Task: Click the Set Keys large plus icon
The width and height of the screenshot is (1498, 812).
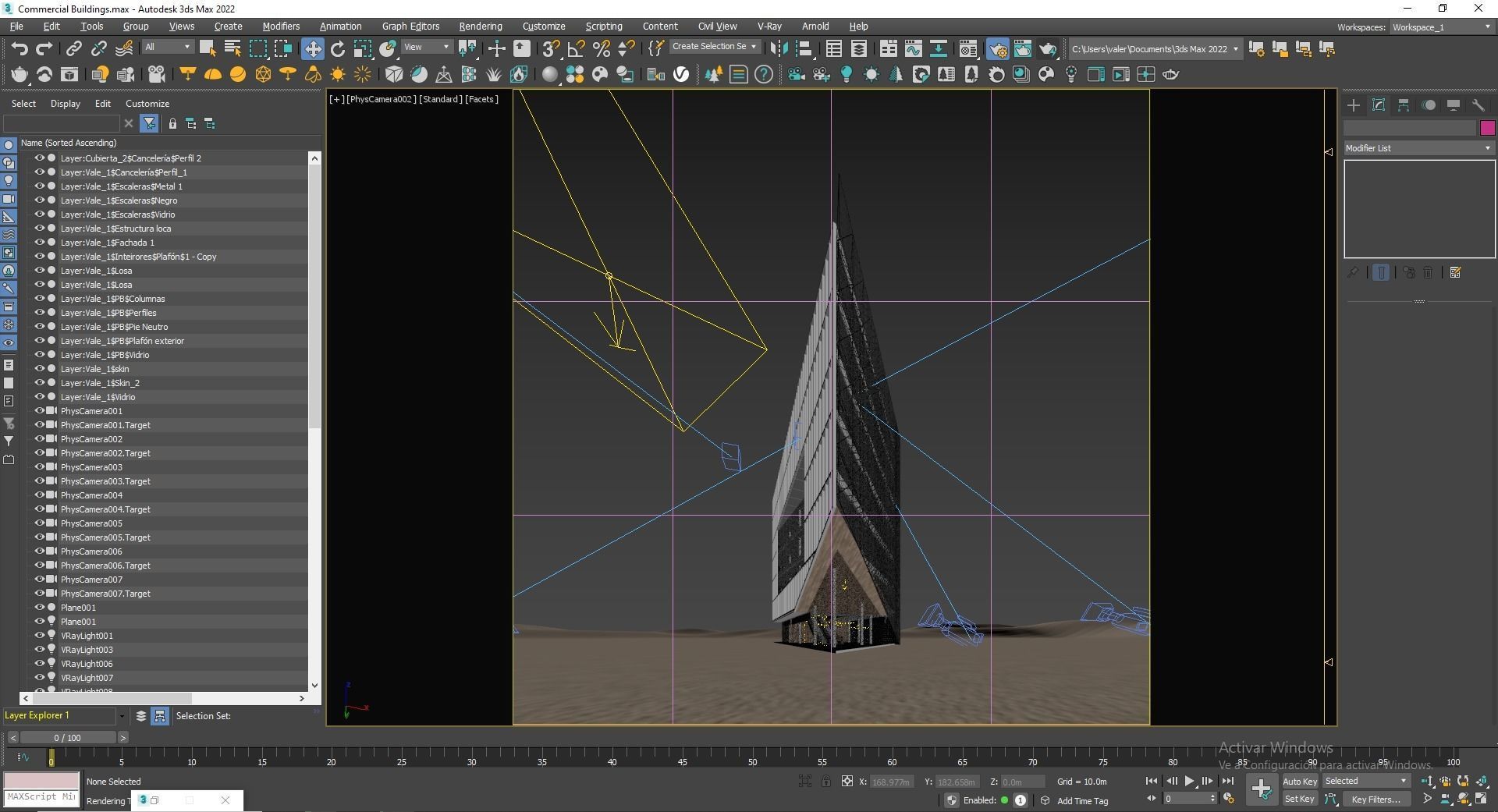Action: (1261, 789)
